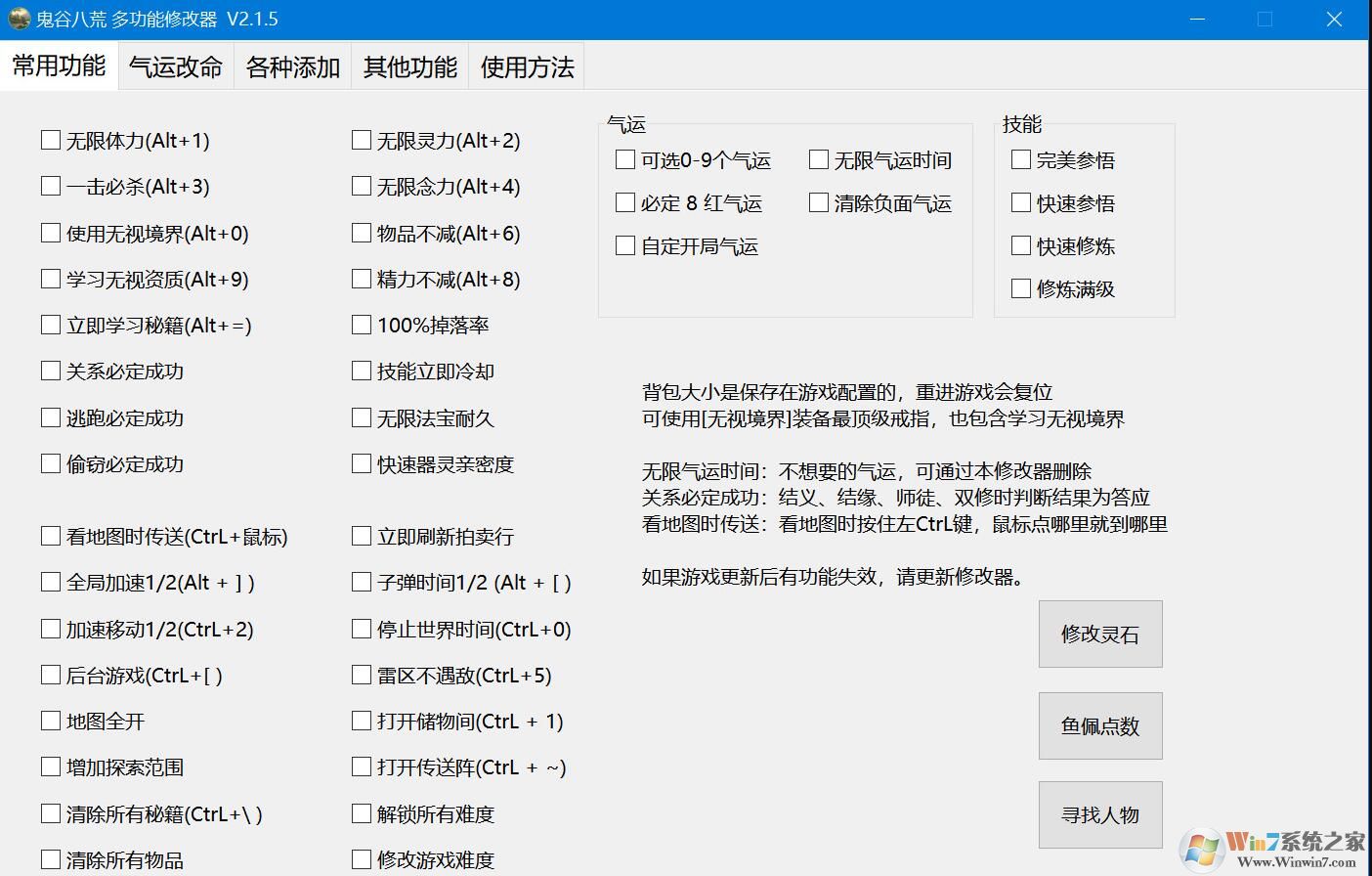Enable 无限体力(Alt+1)
Screen dimensions: 1372x876
[51, 140]
